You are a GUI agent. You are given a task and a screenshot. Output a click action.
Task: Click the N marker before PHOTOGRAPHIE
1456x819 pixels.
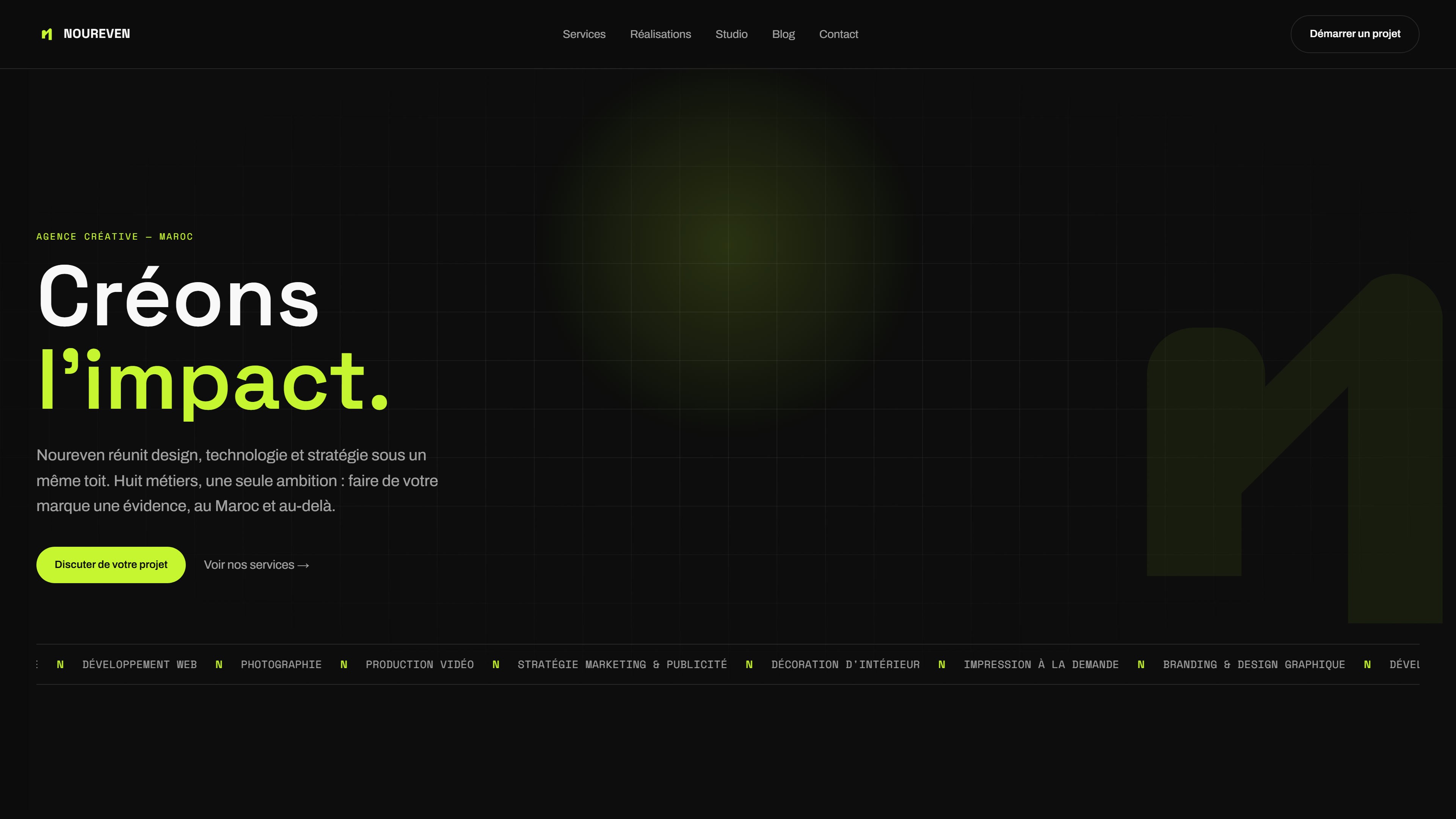pos(219,664)
